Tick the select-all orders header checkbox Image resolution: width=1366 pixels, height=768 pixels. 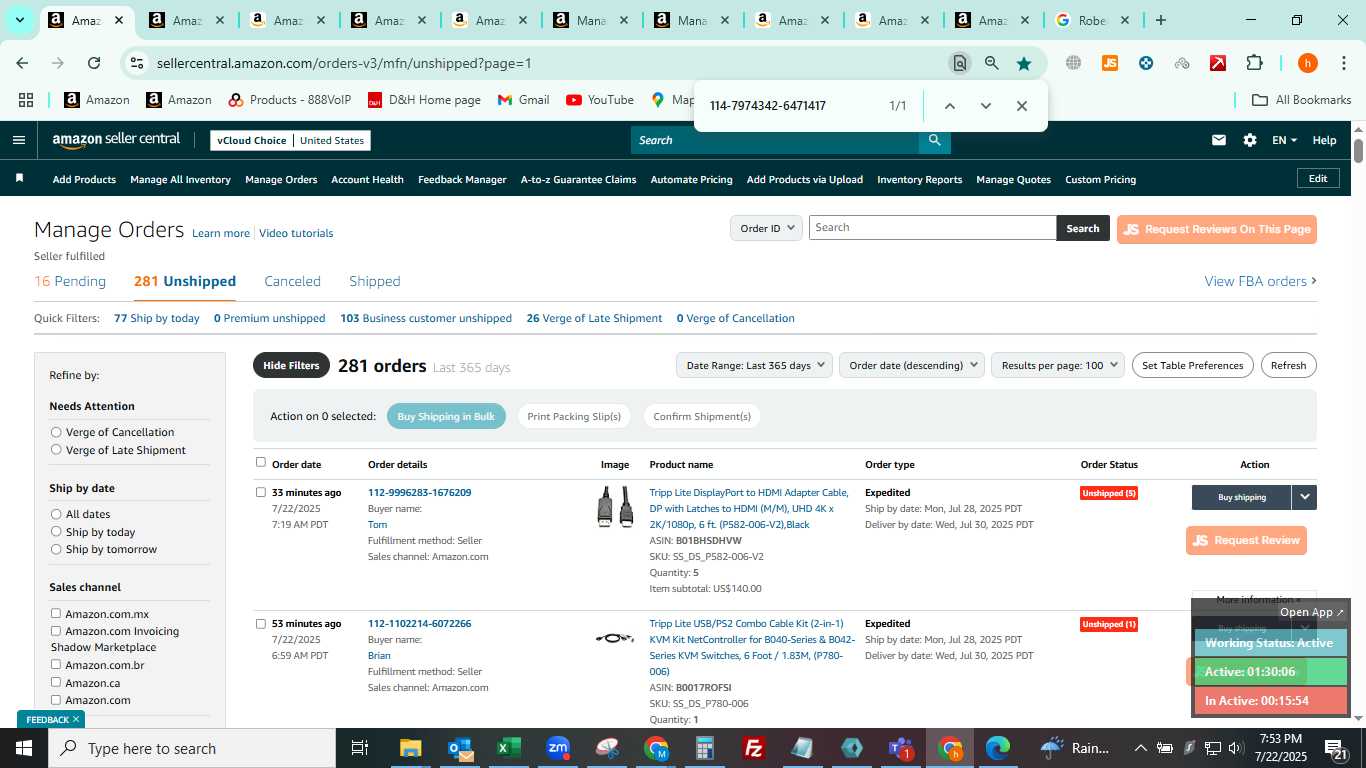(x=261, y=462)
